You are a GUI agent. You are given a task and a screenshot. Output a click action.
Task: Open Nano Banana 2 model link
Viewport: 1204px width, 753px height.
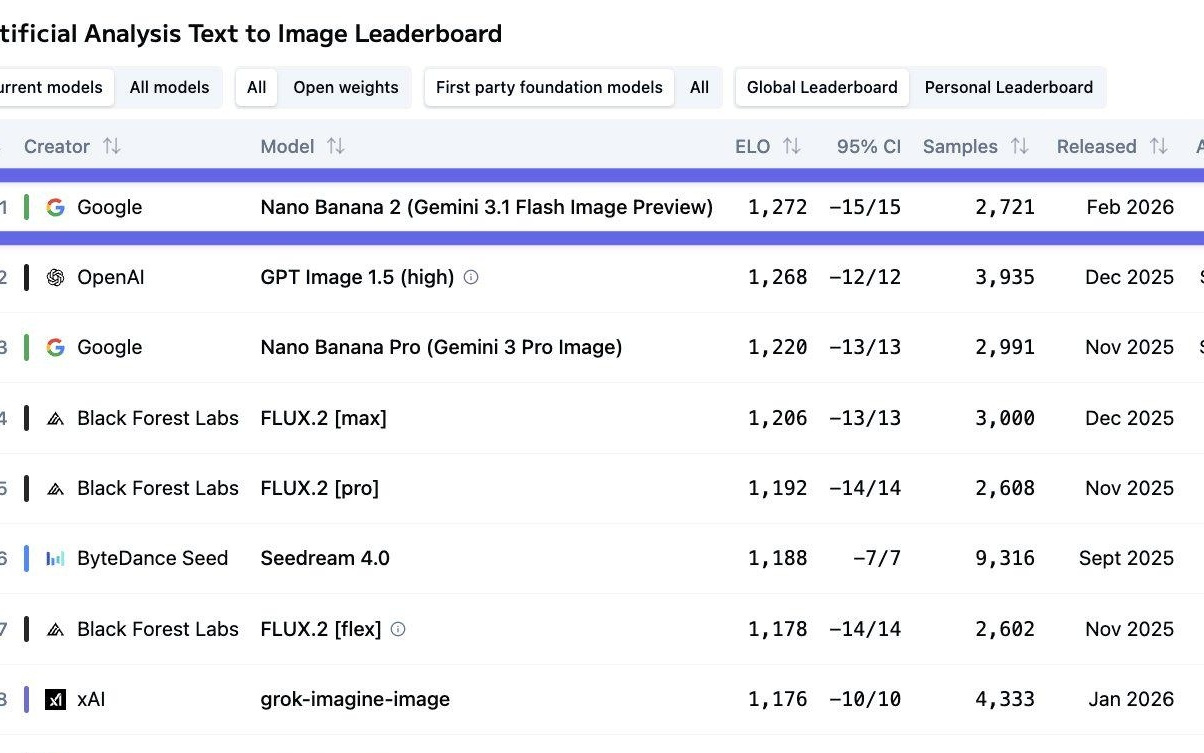486,208
